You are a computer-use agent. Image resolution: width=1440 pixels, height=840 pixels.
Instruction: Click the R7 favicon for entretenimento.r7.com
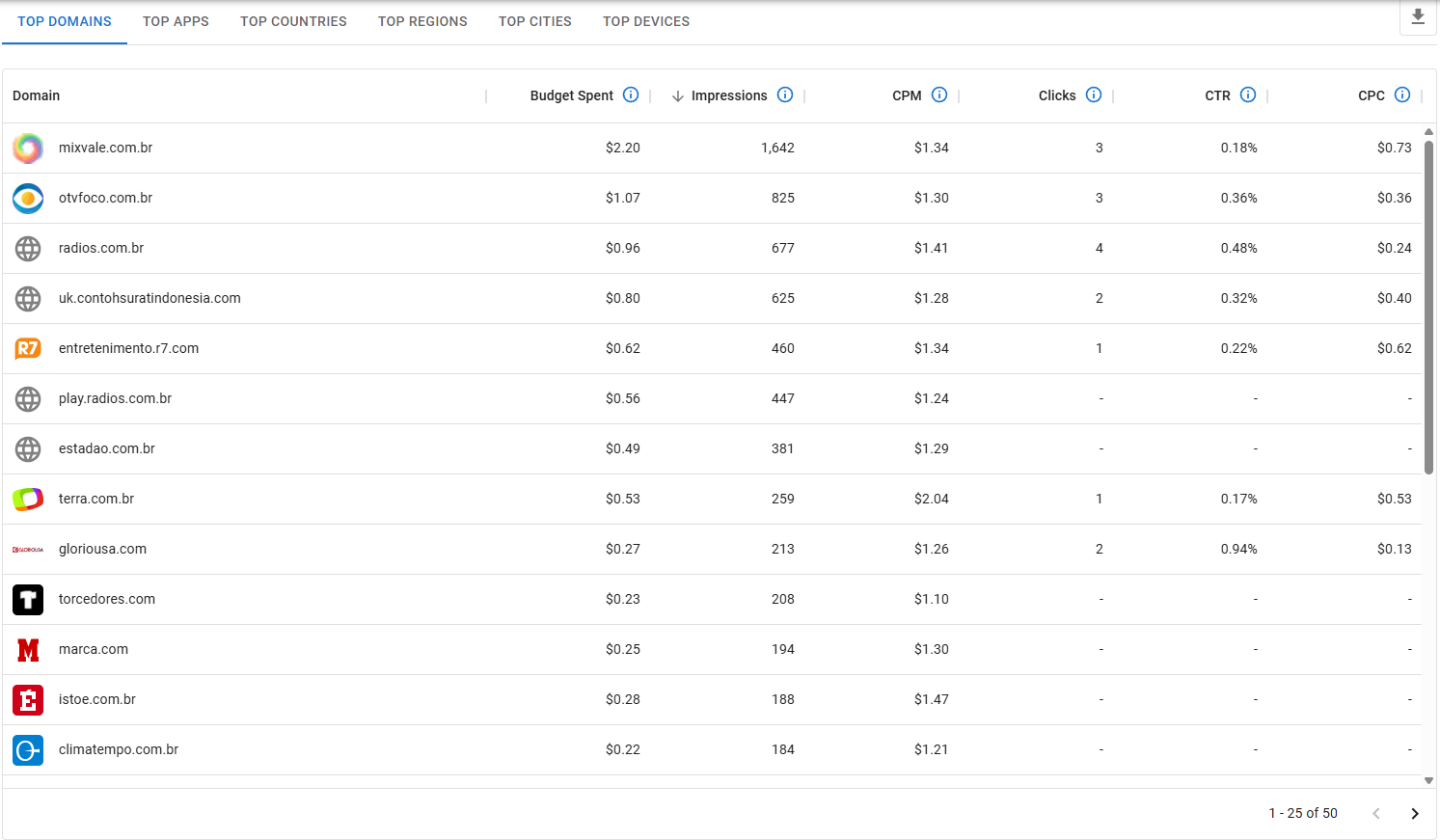[28, 348]
